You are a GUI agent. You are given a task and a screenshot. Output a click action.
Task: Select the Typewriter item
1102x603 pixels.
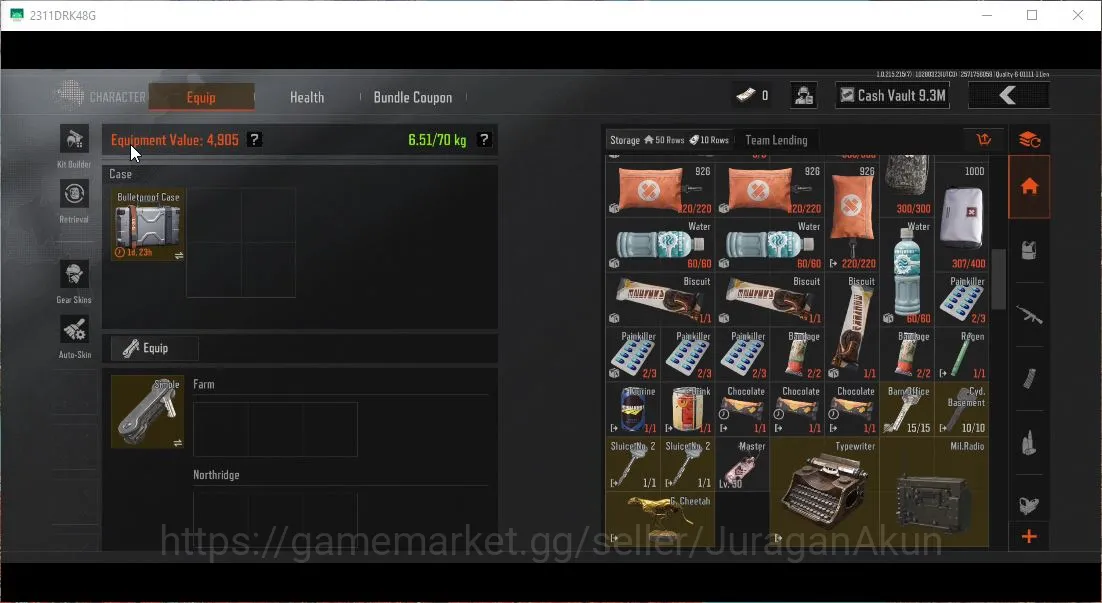[824, 492]
